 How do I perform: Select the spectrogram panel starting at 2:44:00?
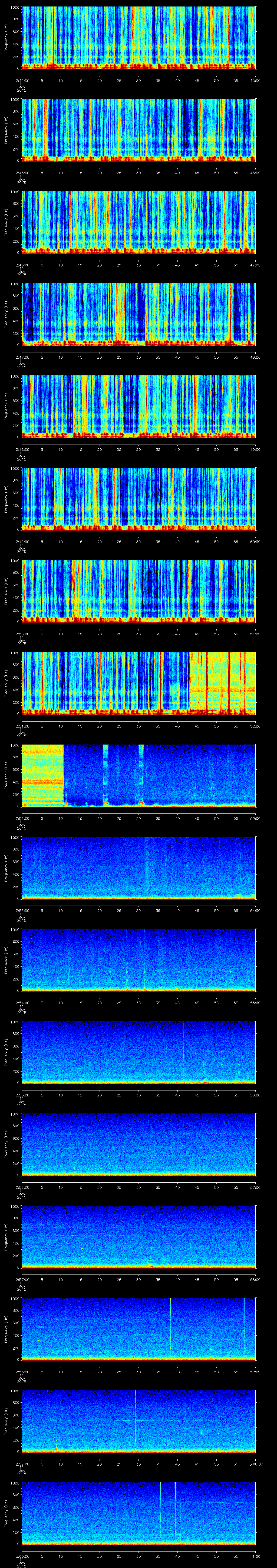click(139, 38)
